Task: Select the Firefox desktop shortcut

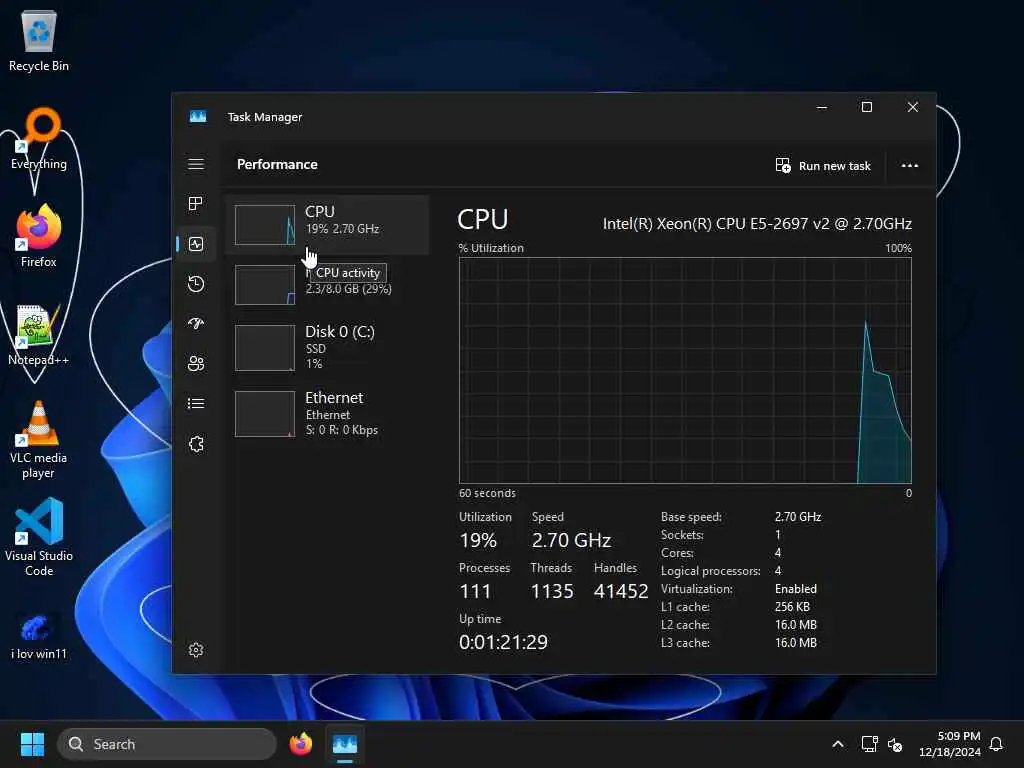Action: 39,236
